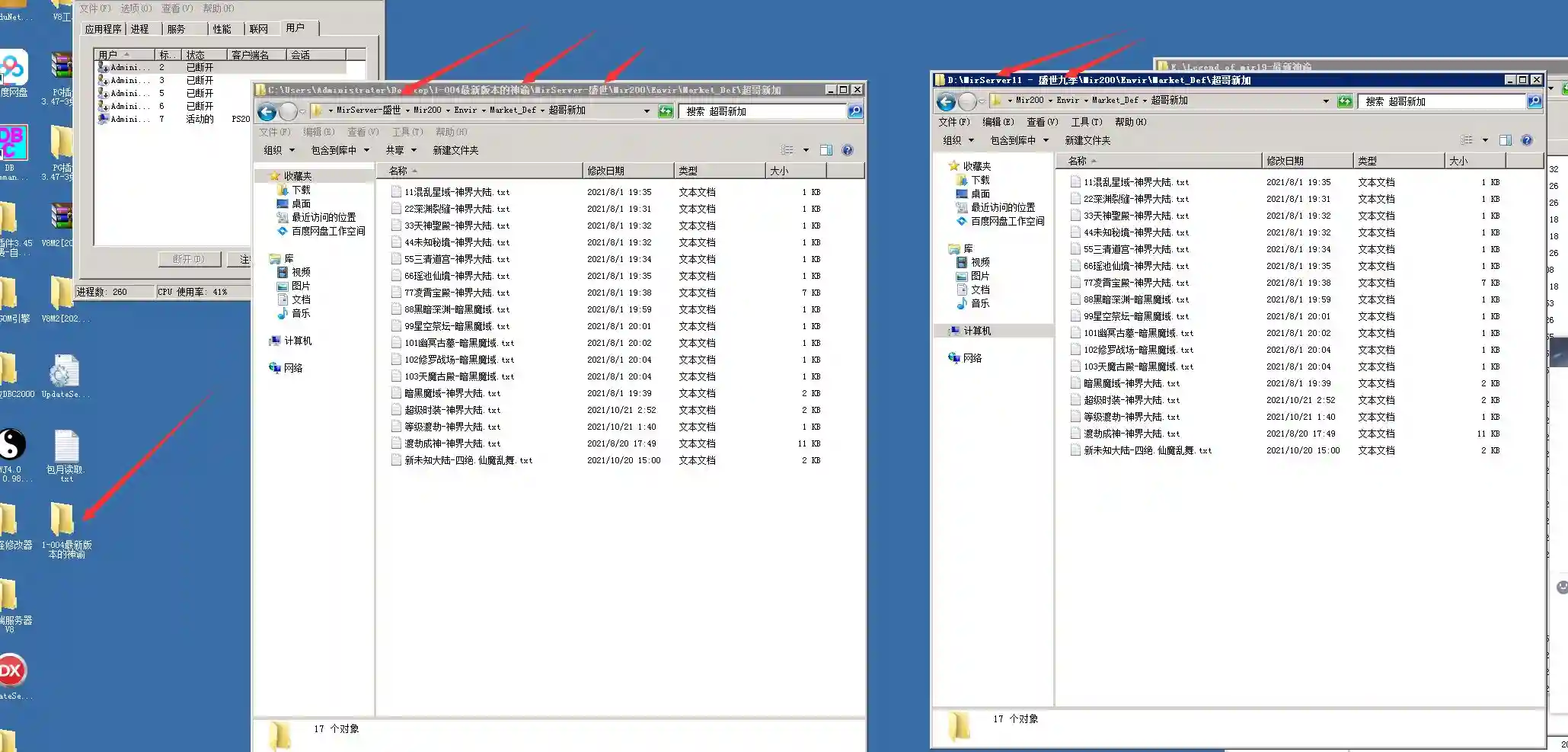Select 新未知大陆-四绝.仙魔乱舞.txt in right Explorer
The width and height of the screenshot is (1568, 752).
(x=1141, y=450)
